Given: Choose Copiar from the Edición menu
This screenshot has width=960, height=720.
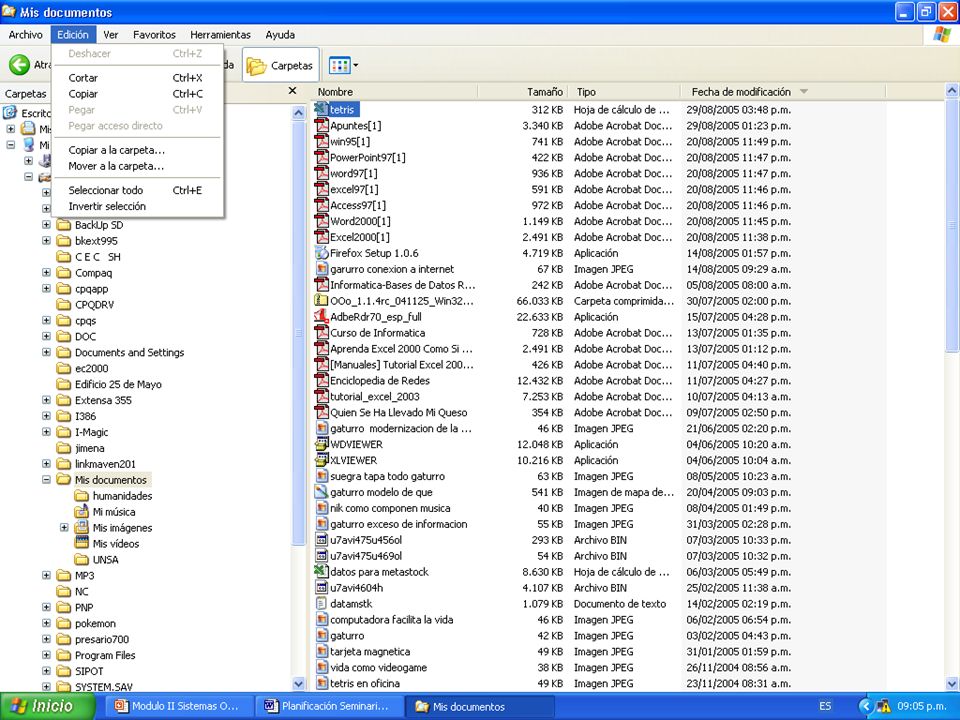Looking at the screenshot, I should point(137,94).
